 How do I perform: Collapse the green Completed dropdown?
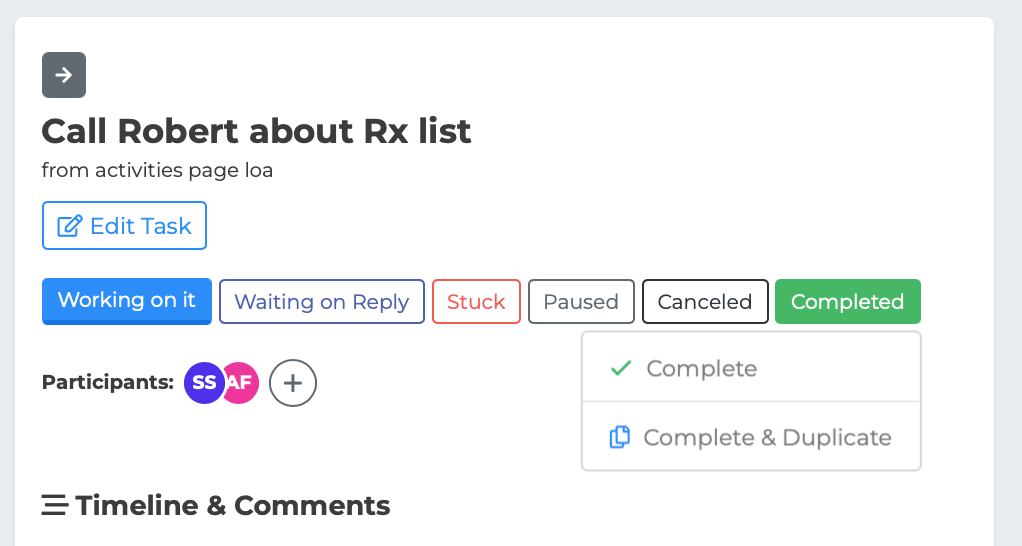click(x=847, y=302)
